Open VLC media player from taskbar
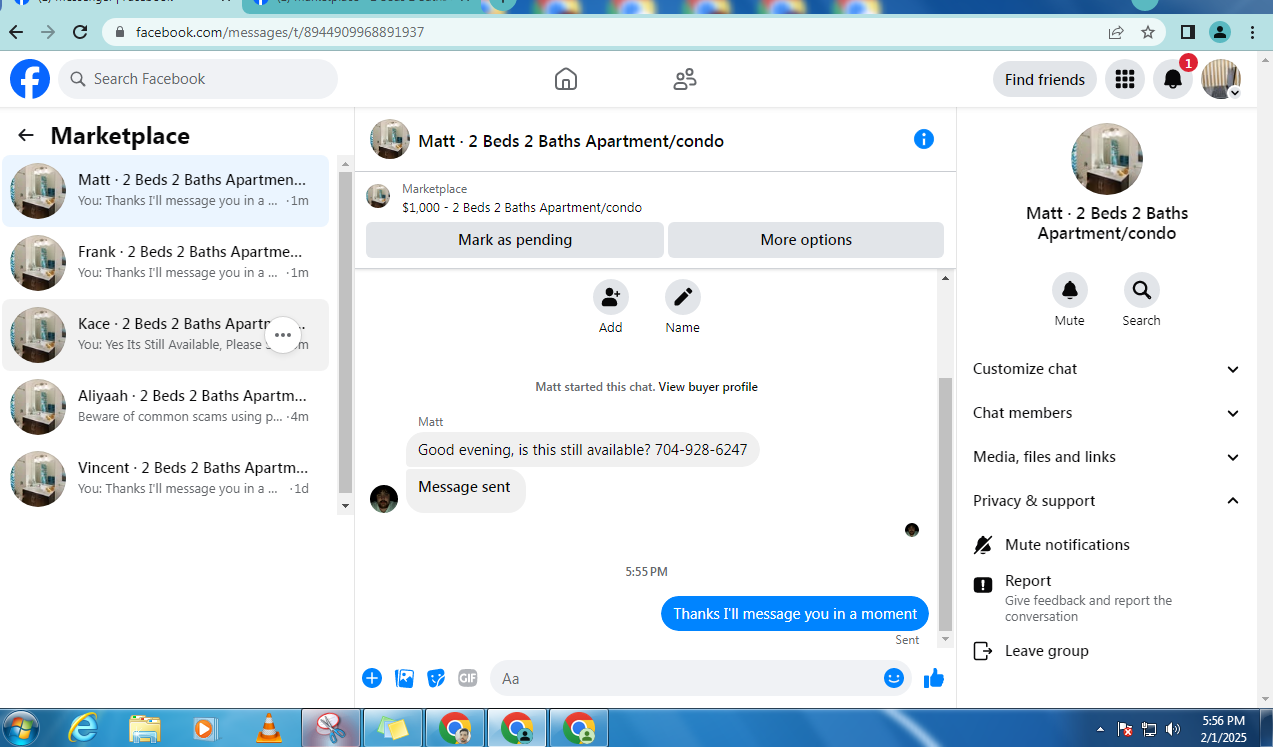 click(269, 728)
